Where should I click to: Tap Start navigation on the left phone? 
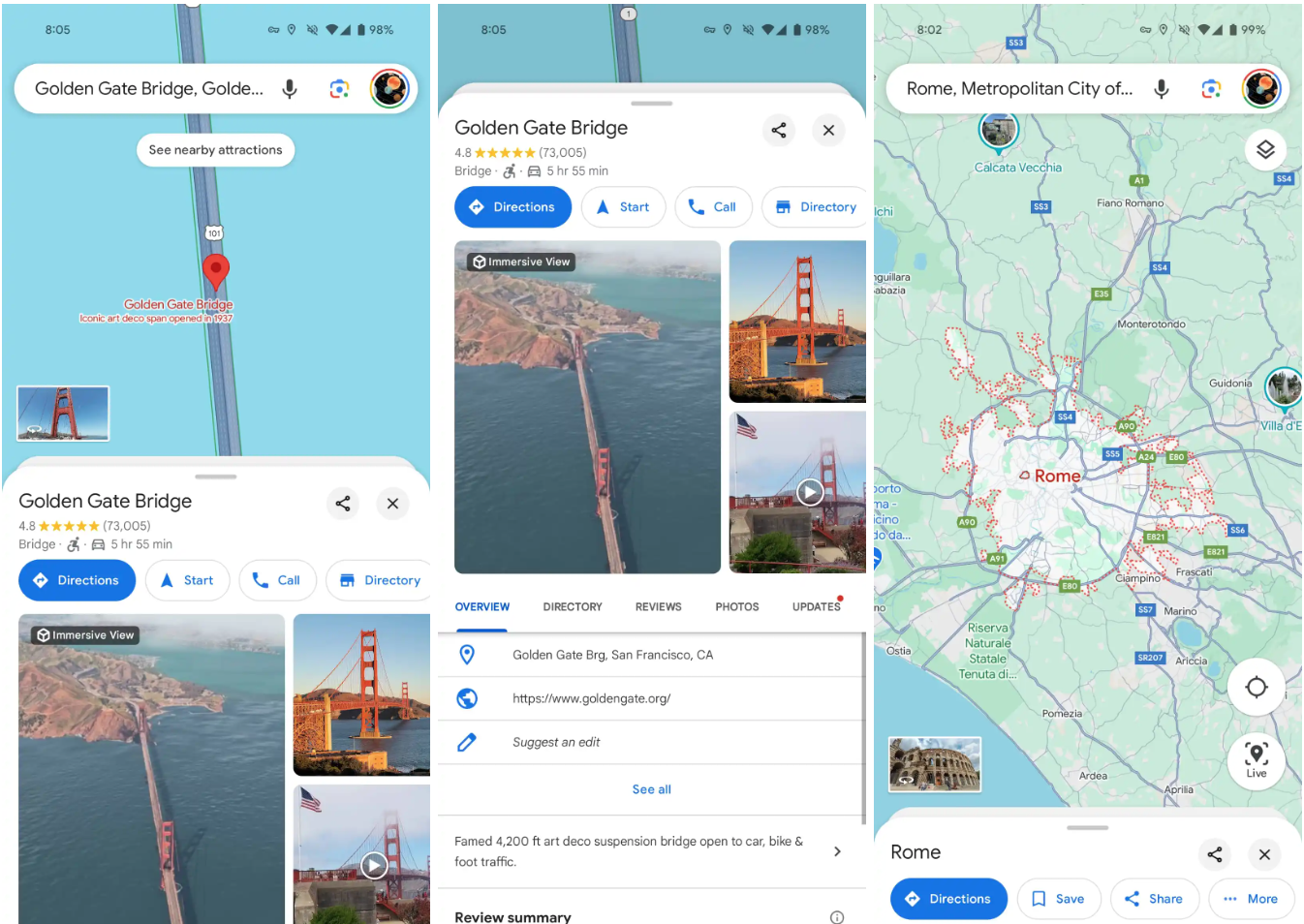(x=187, y=580)
